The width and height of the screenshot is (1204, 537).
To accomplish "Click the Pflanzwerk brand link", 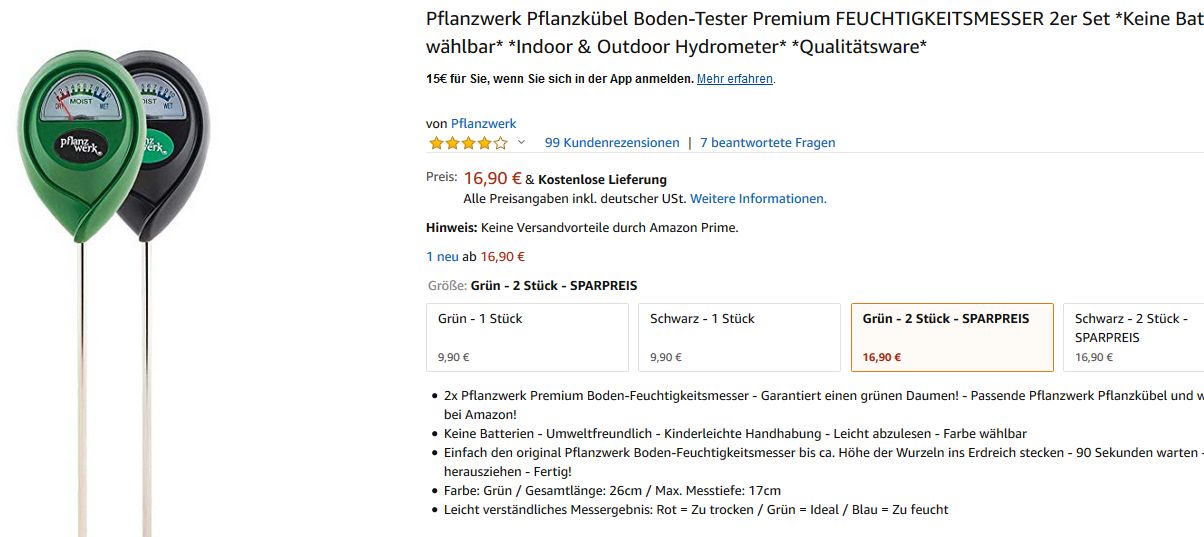I will [483, 123].
